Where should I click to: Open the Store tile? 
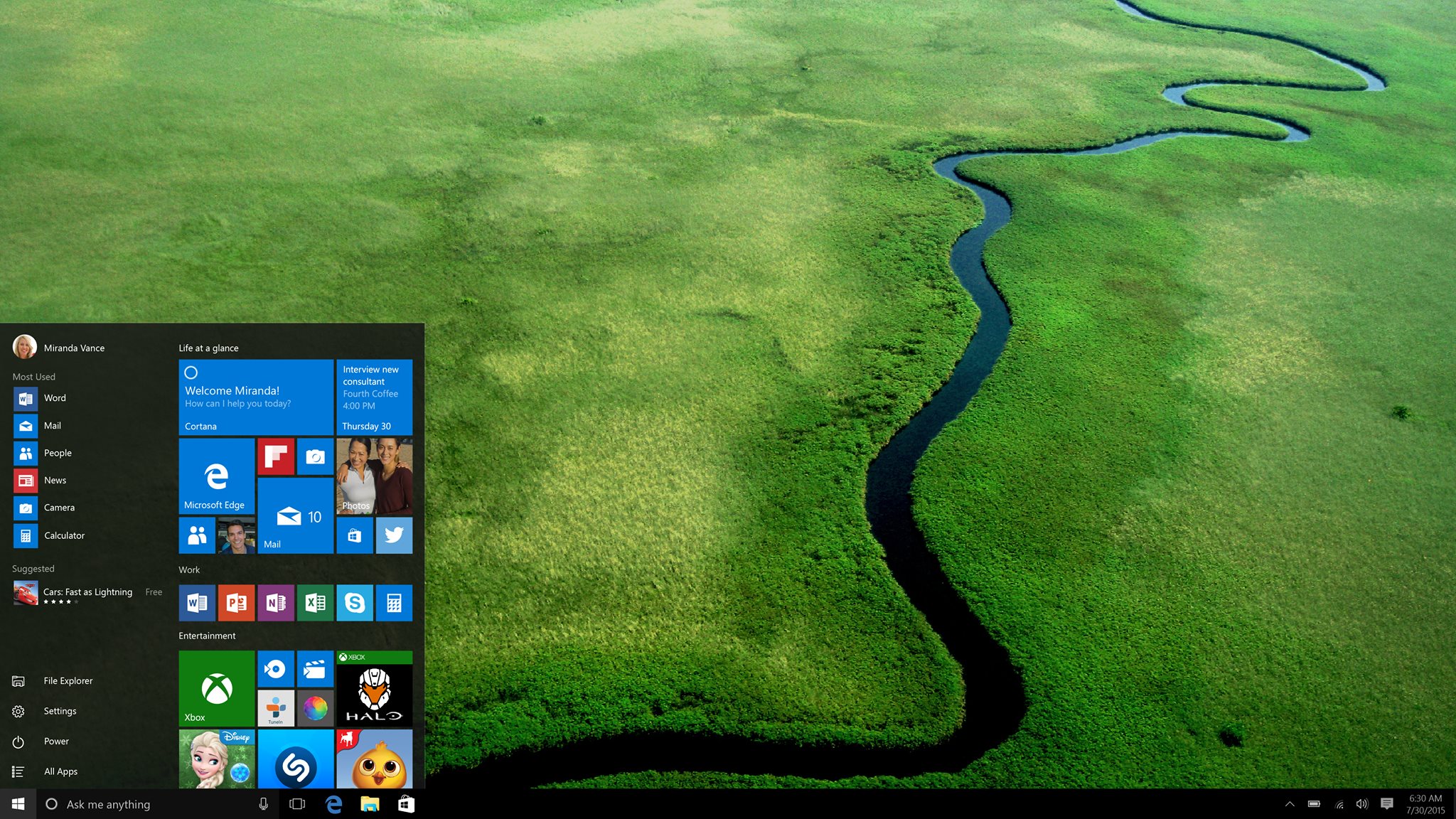click(355, 535)
